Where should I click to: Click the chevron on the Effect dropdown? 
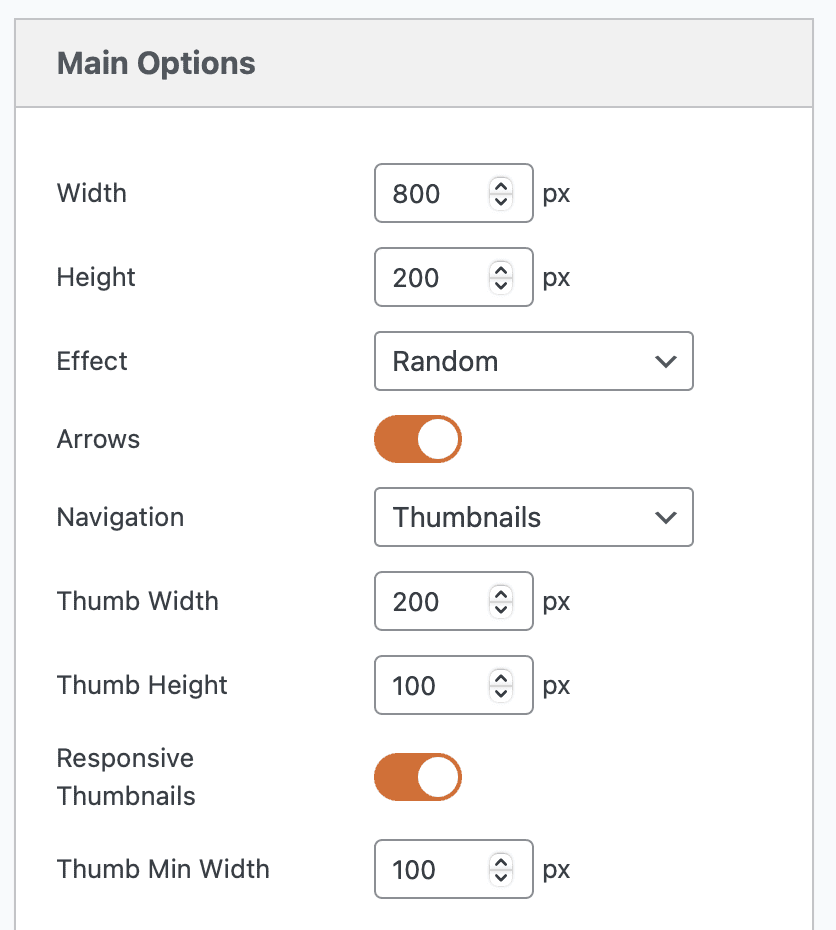coord(666,361)
